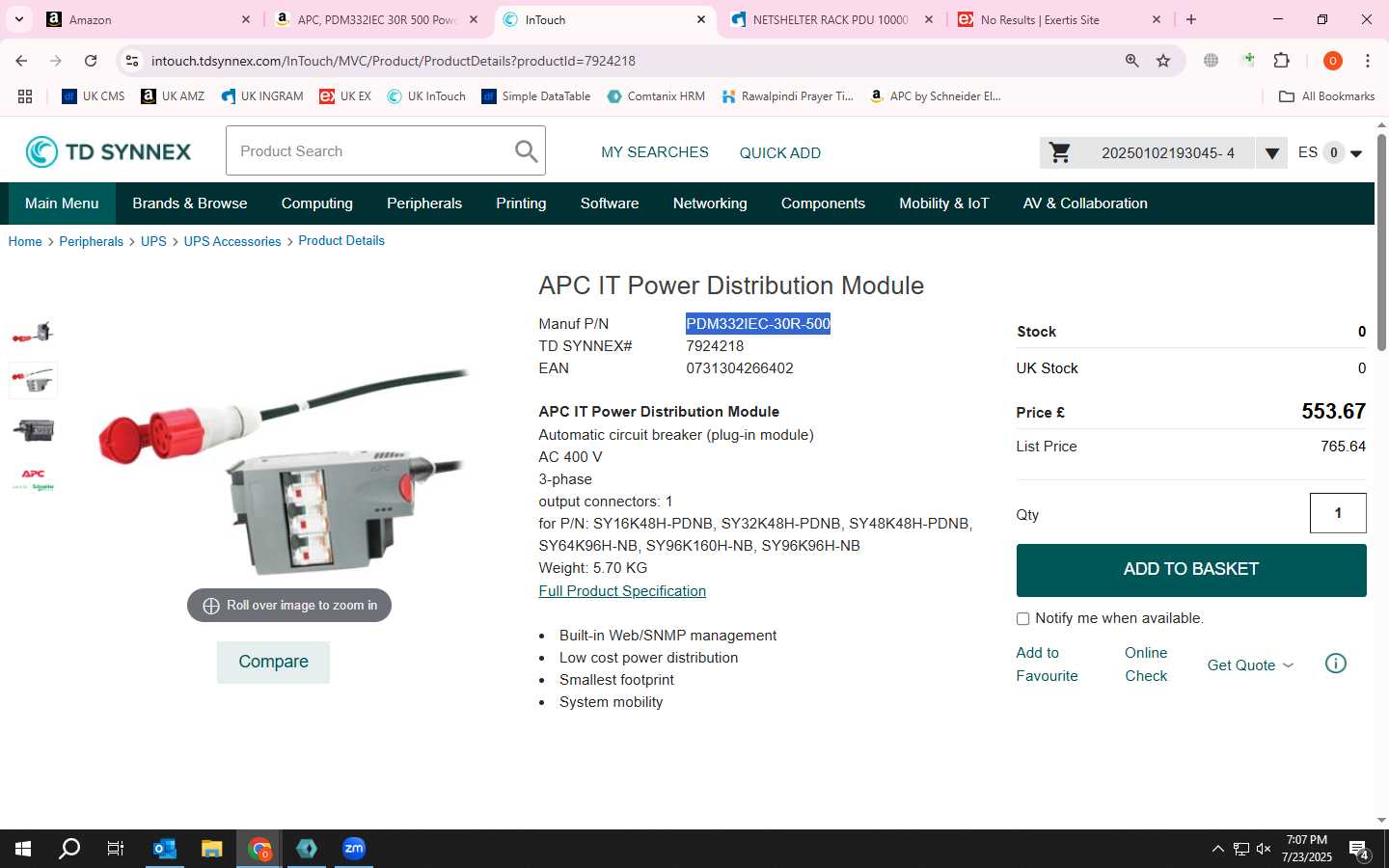
Task: Open MY SEARCHES link
Action: 655,152
